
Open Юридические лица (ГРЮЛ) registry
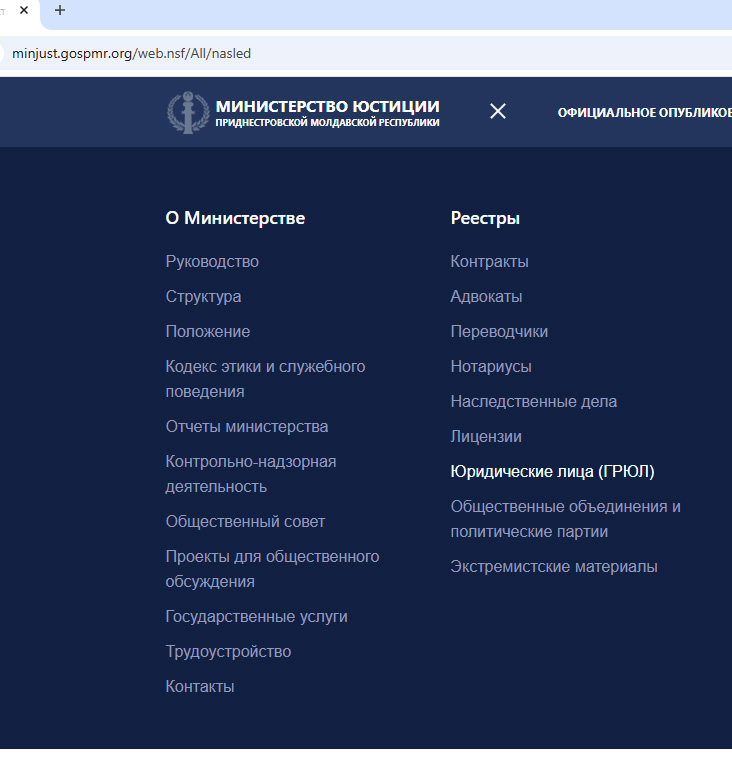click(552, 472)
